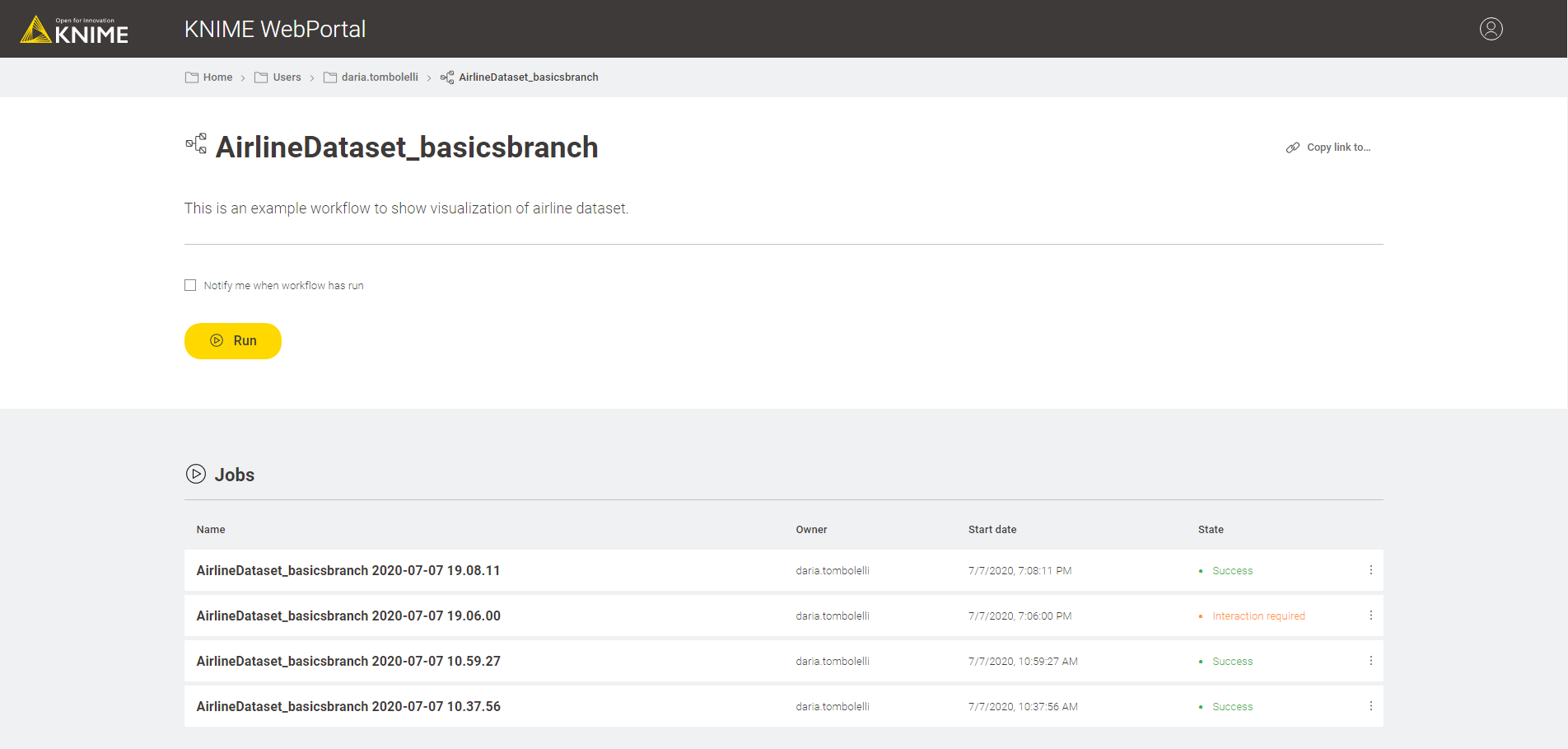This screenshot has width=1568, height=749.
Task: Click start date 7/7/2020, 7:06:00 PM
Action: point(1020,616)
